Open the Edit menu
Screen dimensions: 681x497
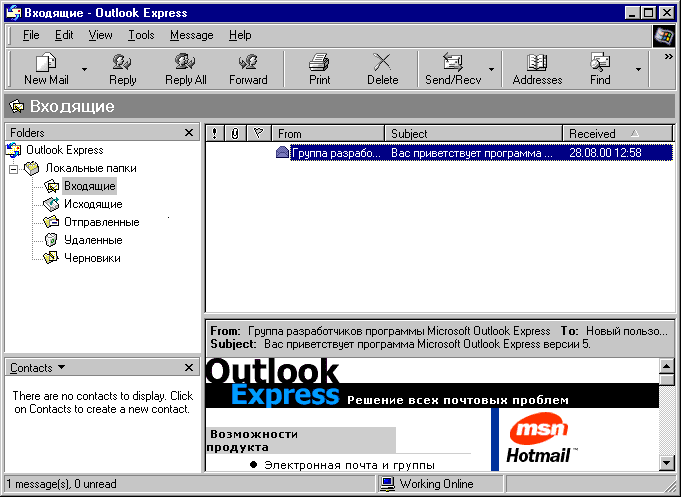[64, 35]
